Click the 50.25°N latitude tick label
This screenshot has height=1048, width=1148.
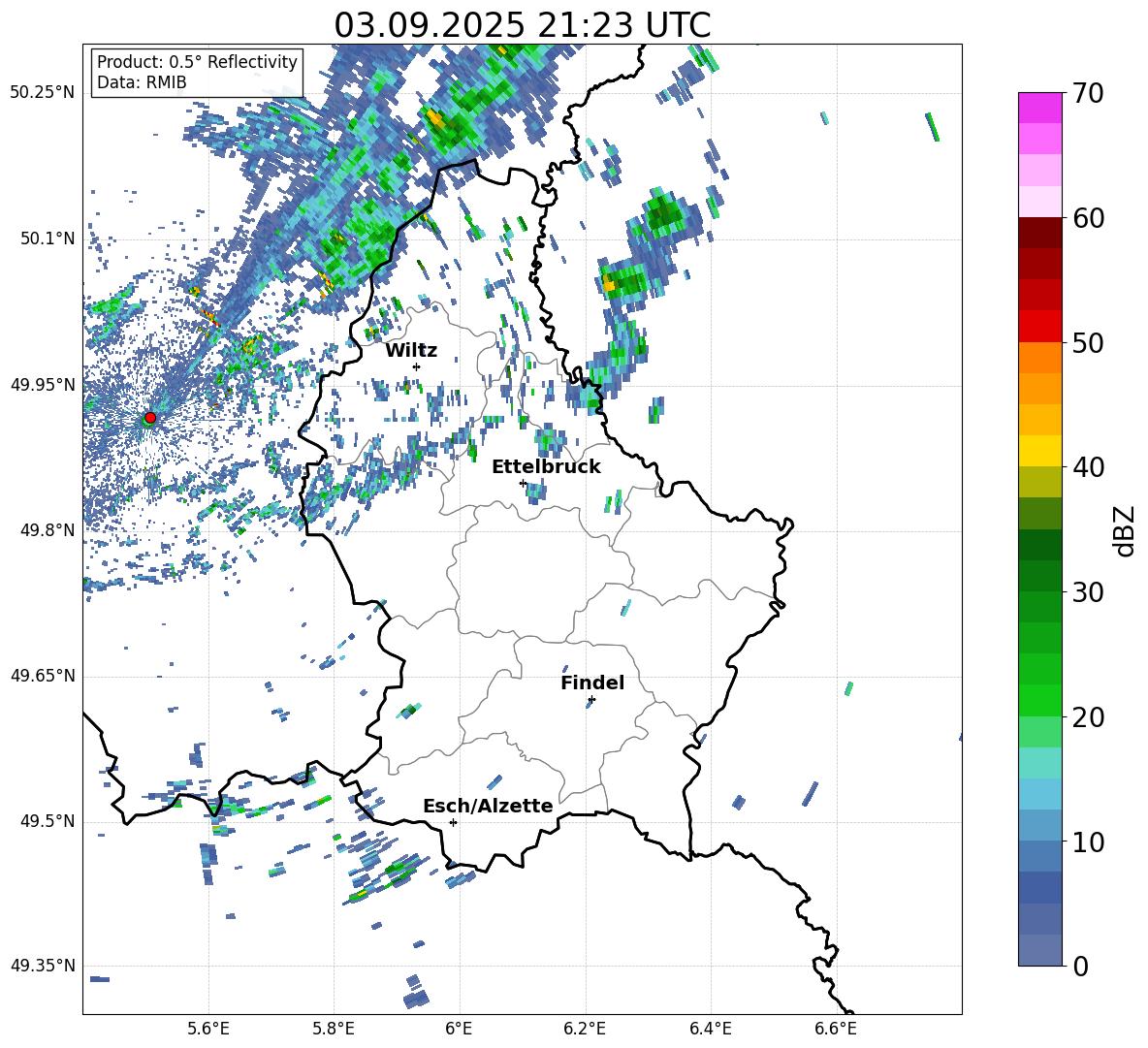(x=43, y=93)
